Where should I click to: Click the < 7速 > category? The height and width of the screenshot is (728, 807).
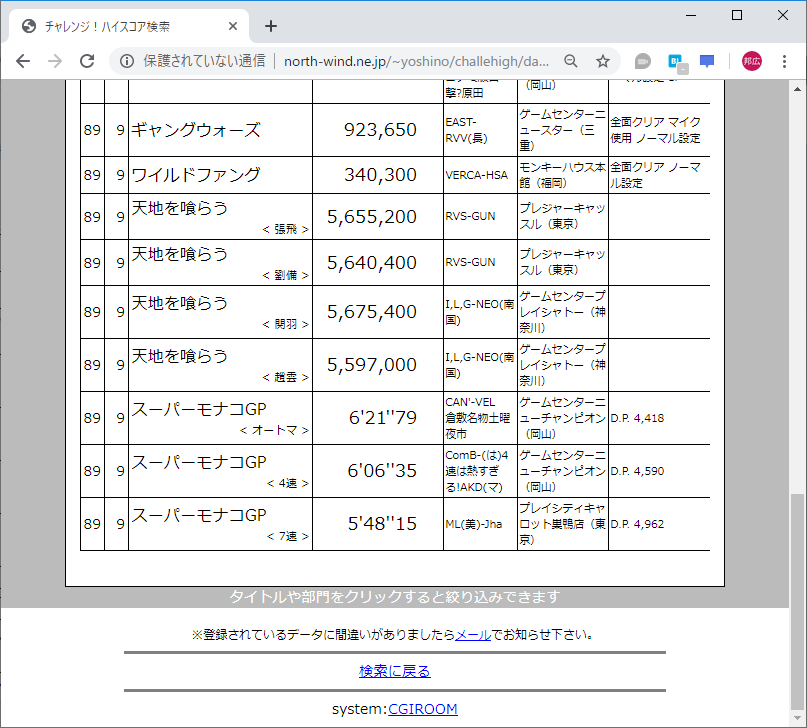[288, 536]
